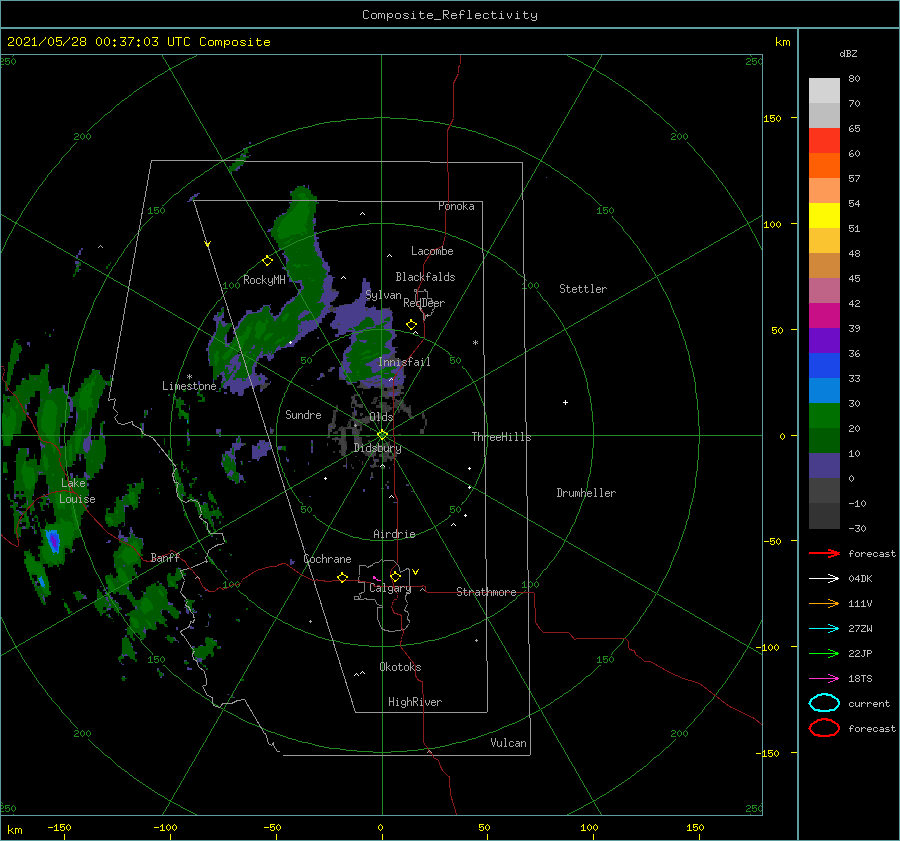
Task: Select the bright green 30–20 dBZ swatch
Action: click(x=824, y=416)
